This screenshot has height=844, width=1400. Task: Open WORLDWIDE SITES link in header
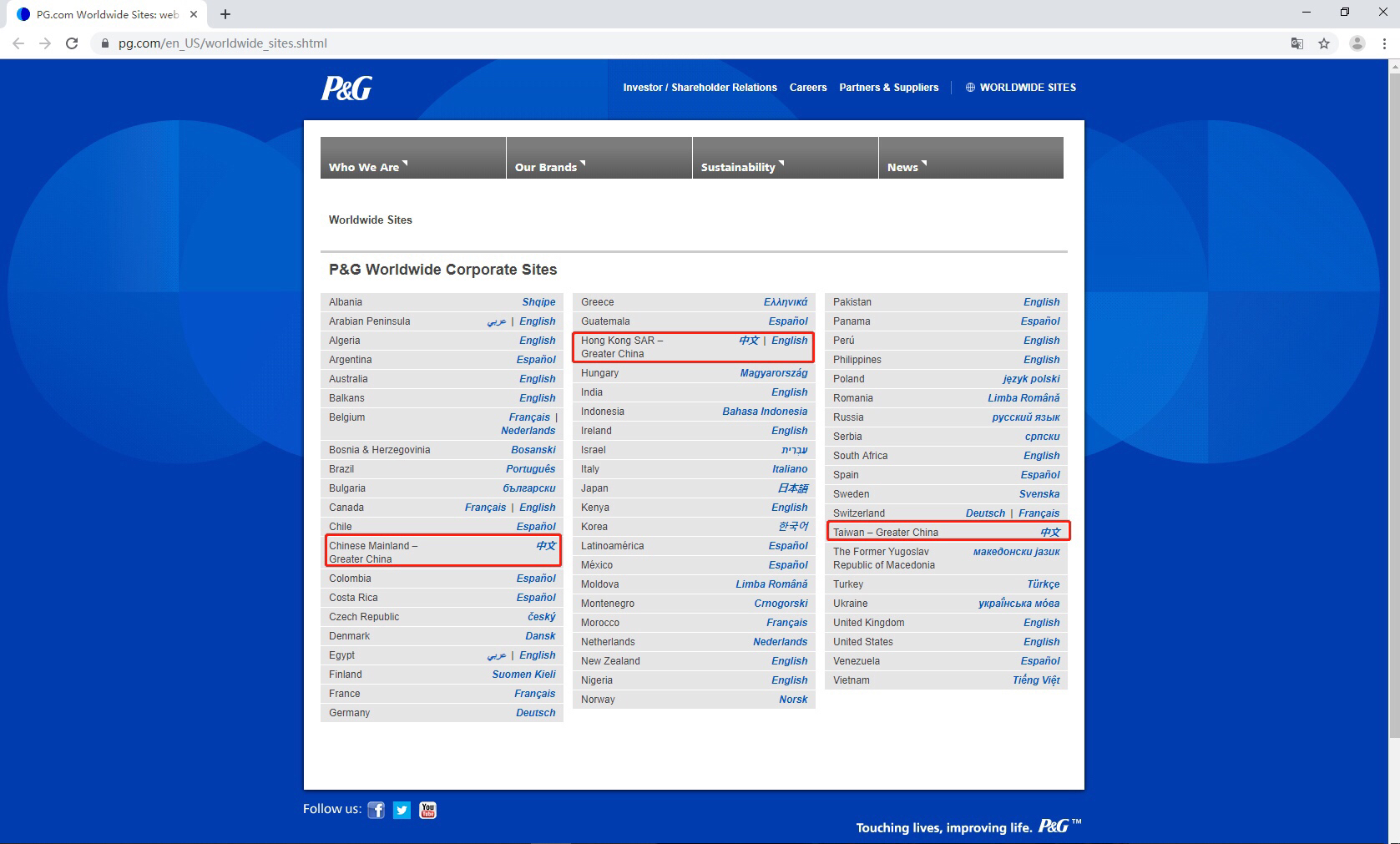tap(1021, 88)
